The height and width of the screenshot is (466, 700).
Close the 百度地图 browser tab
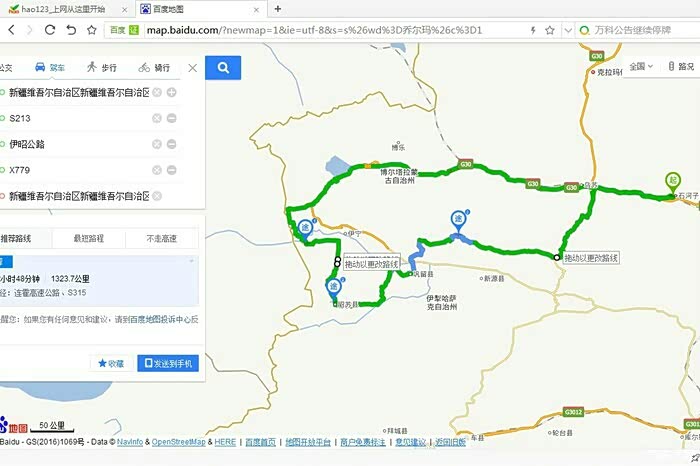click(x=256, y=9)
